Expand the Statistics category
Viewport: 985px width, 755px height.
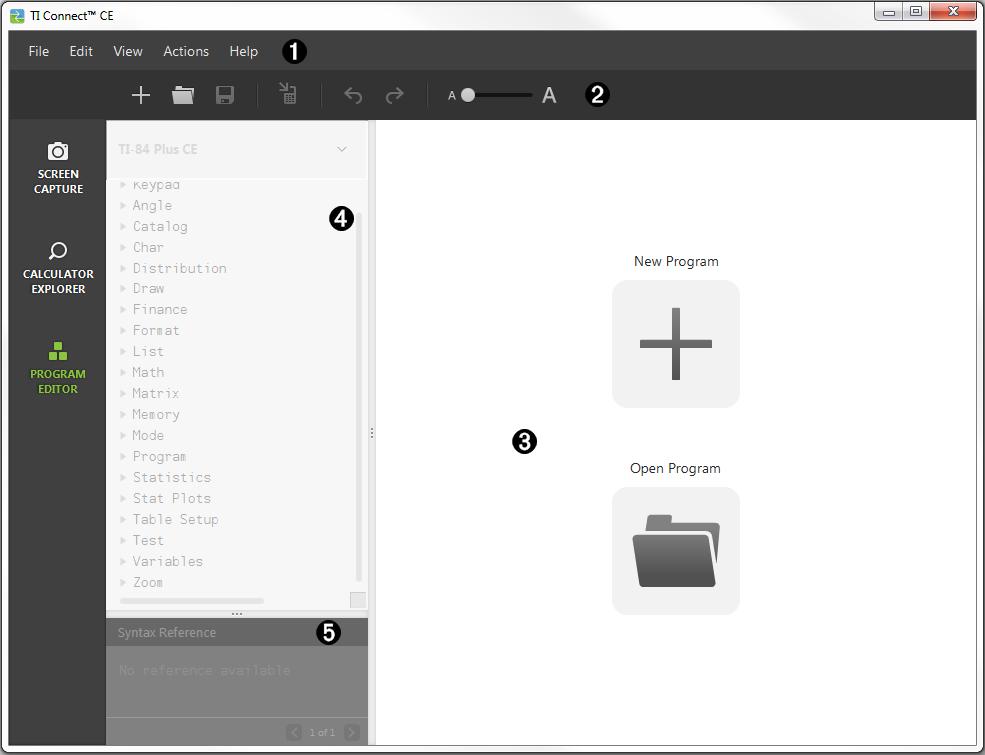[123, 477]
